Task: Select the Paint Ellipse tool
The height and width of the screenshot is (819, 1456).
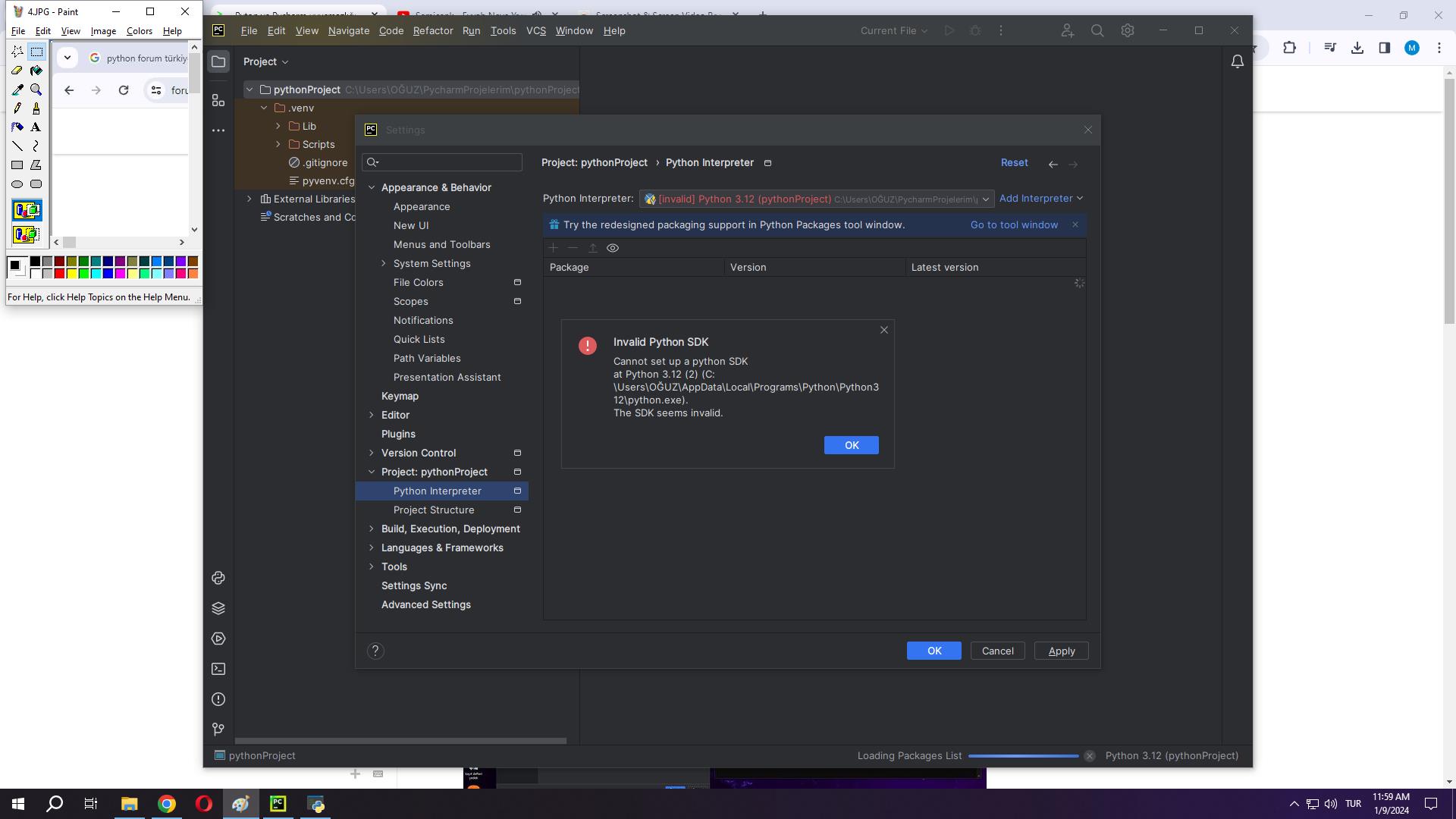Action: [17, 184]
